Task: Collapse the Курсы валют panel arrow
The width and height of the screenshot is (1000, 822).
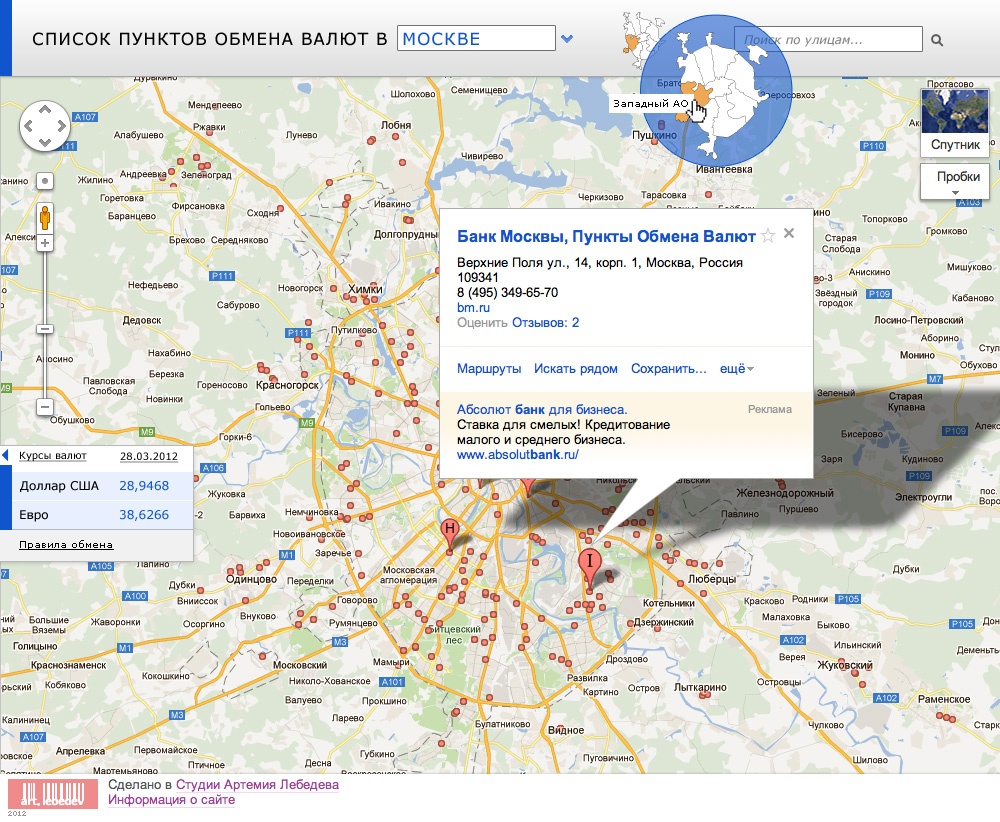Action: pyautogui.click(x=6, y=456)
